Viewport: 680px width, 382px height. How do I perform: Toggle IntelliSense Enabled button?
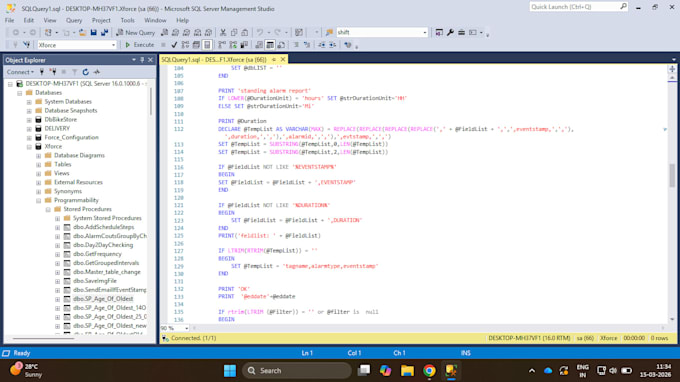(x=207, y=45)
